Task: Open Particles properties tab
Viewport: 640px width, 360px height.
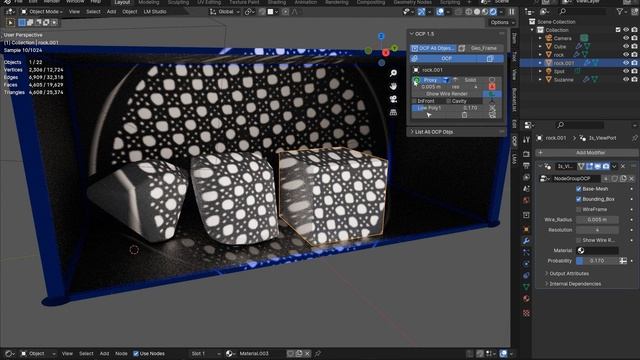Action: (x=526, y=252)
